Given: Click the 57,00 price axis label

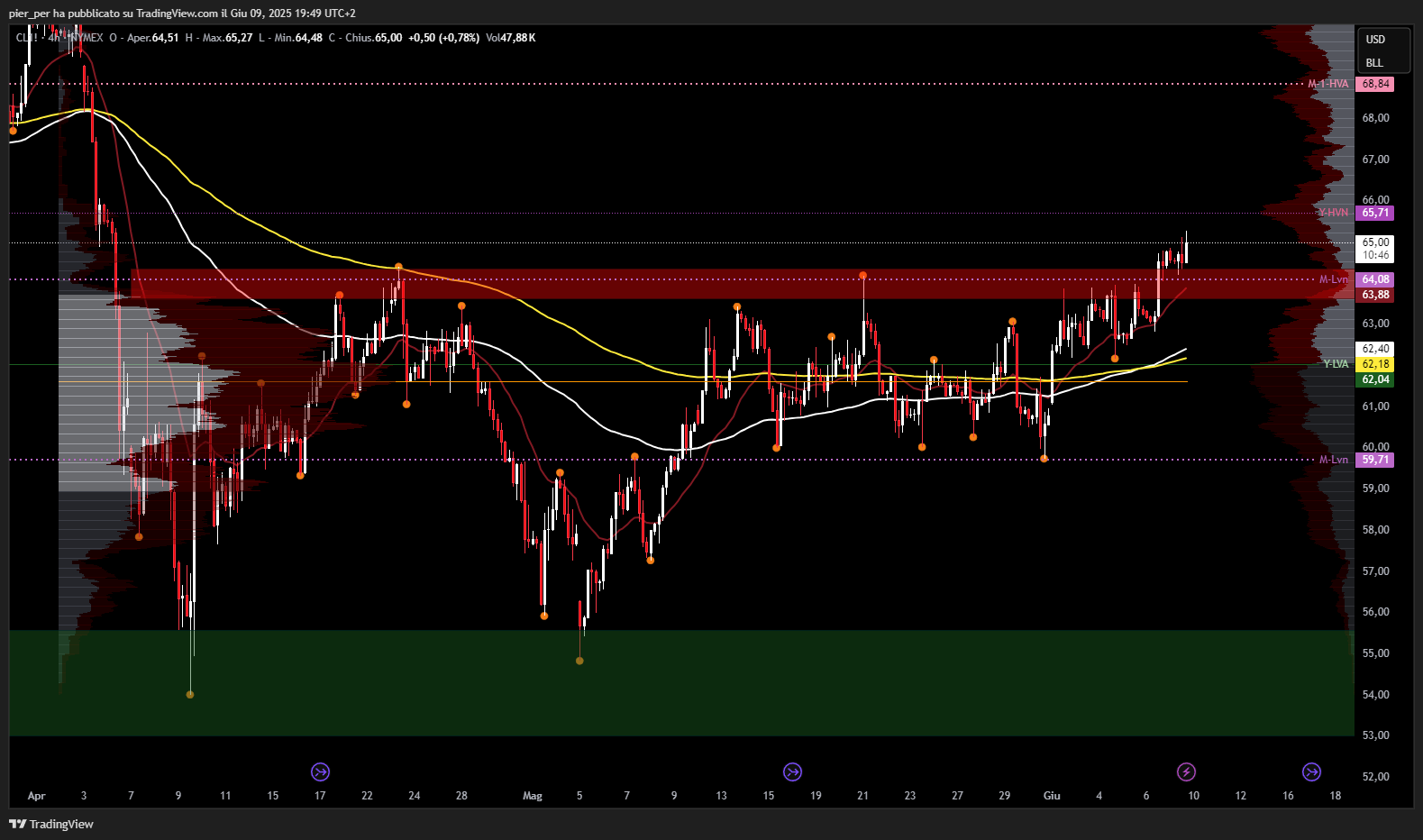Looking at the screenshot, I should click(1375, 571).
